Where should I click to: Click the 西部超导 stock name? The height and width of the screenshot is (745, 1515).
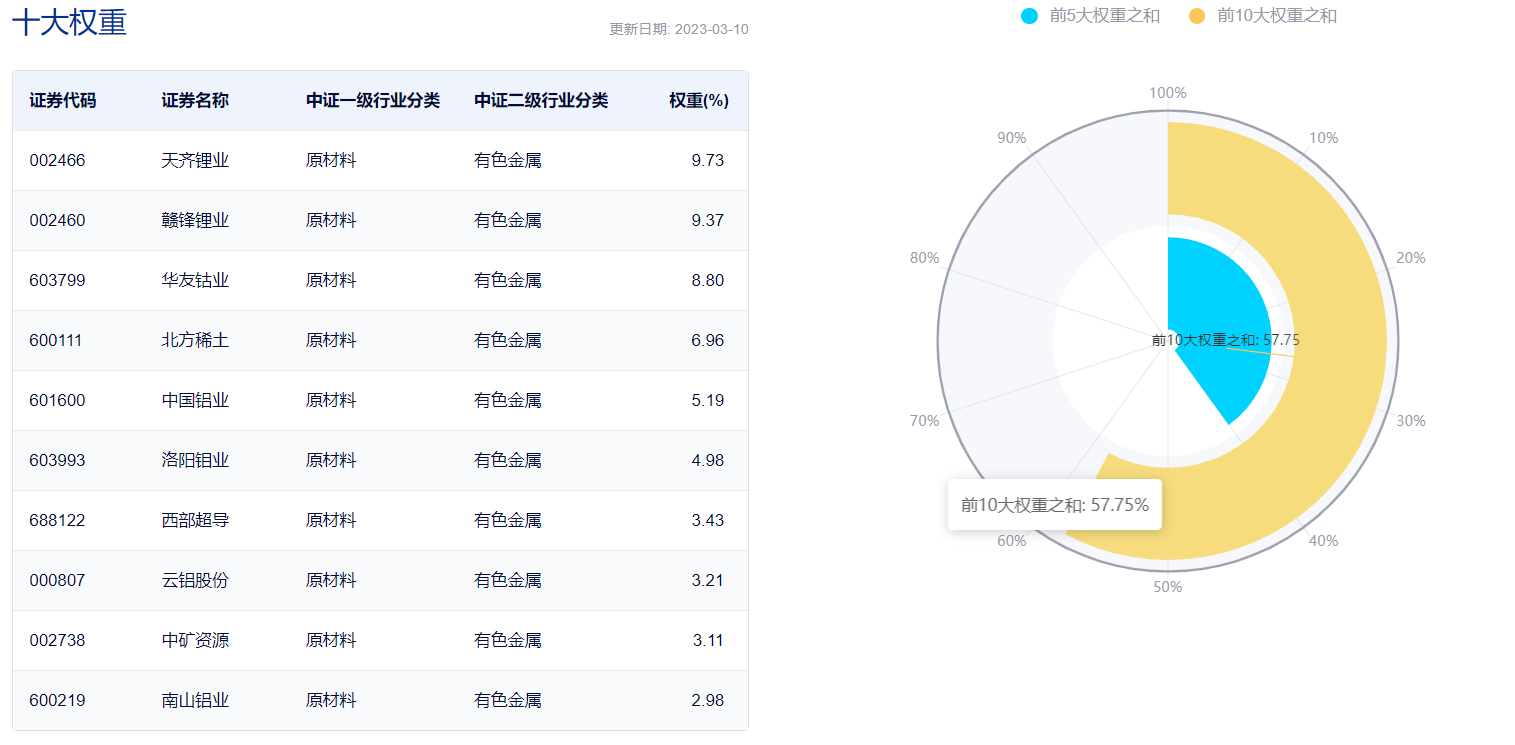tap(195, 521)
